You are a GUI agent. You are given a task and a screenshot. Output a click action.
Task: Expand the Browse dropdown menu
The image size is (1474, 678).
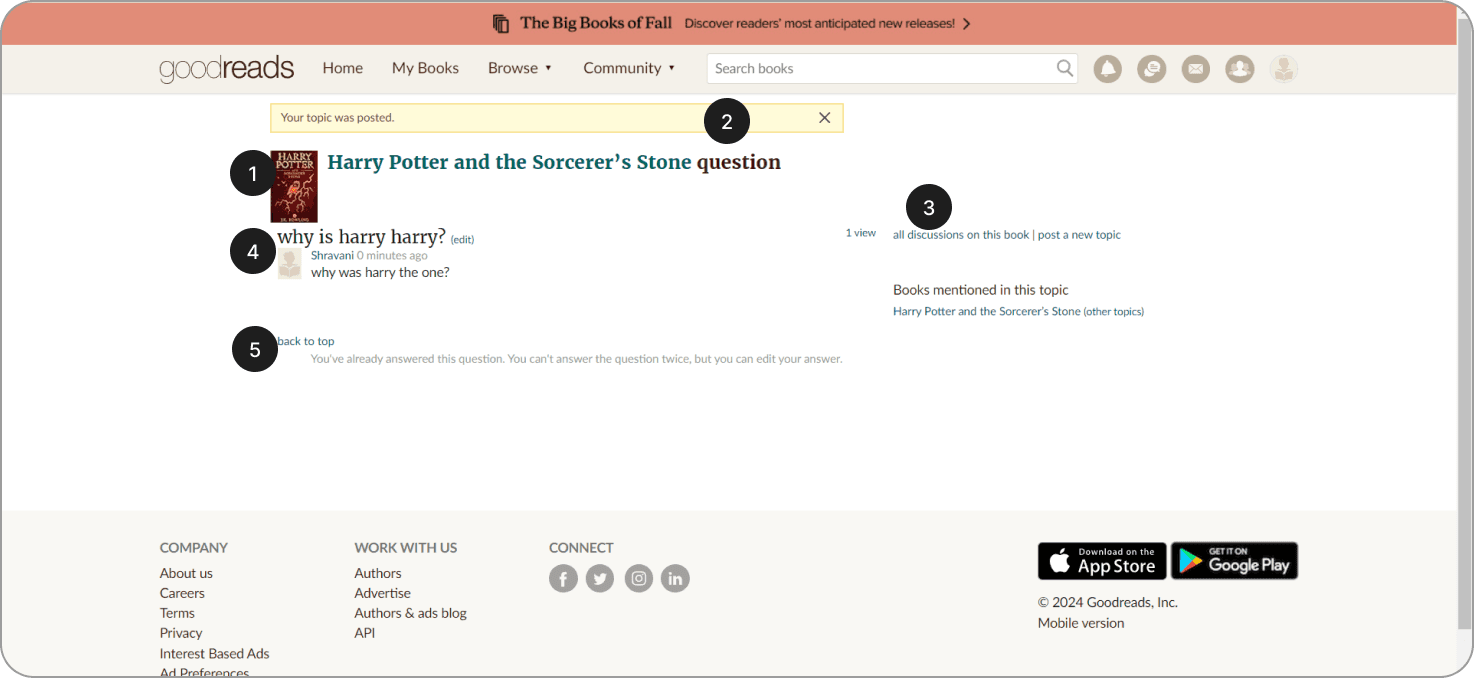[520, 68]
